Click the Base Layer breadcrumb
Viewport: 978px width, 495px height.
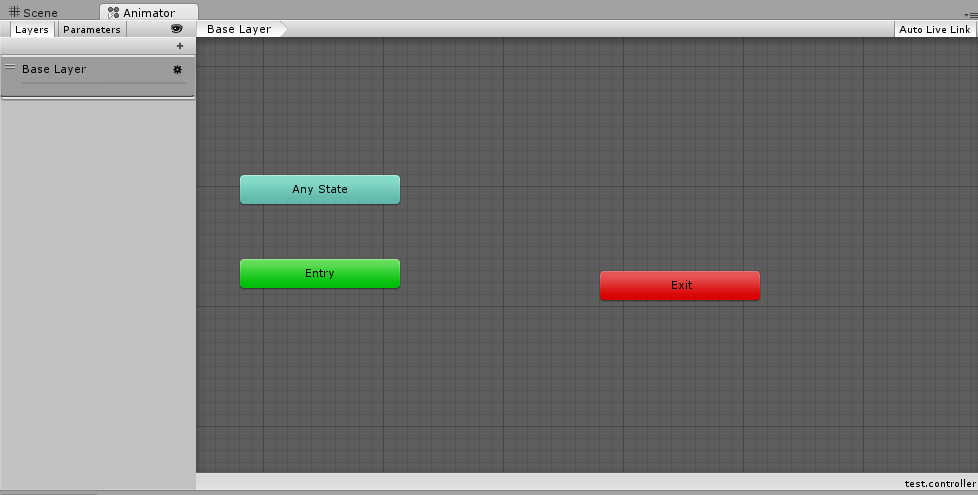click(x=239, y=29)
